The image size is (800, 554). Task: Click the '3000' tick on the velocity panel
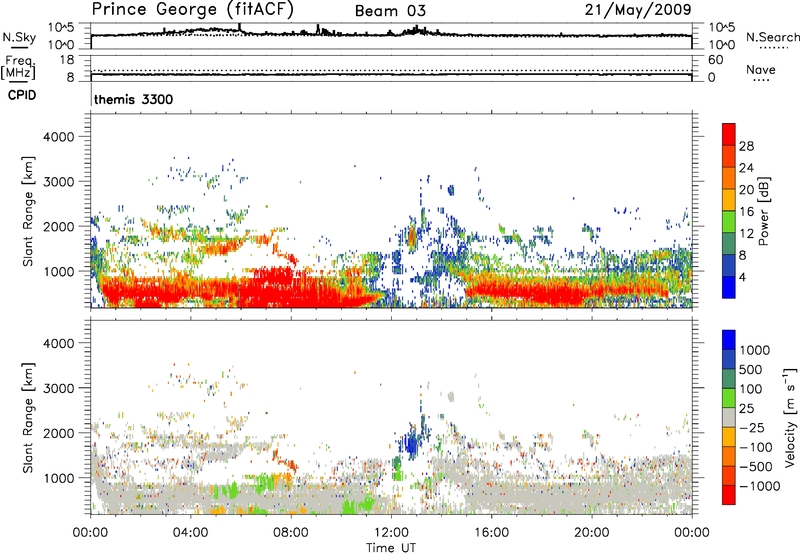pyautogui.click(x=59, y=388)
